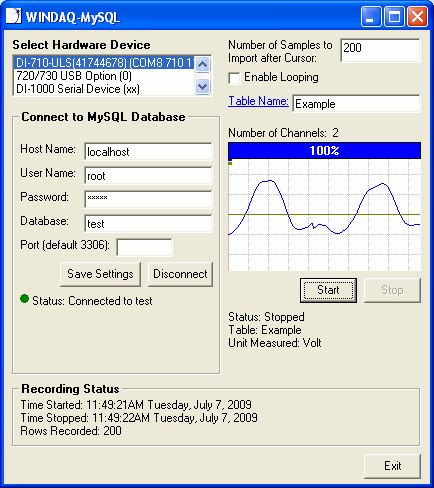
Task: Minimize the WINDAQ-MySQL window
Action: point(370,17)
